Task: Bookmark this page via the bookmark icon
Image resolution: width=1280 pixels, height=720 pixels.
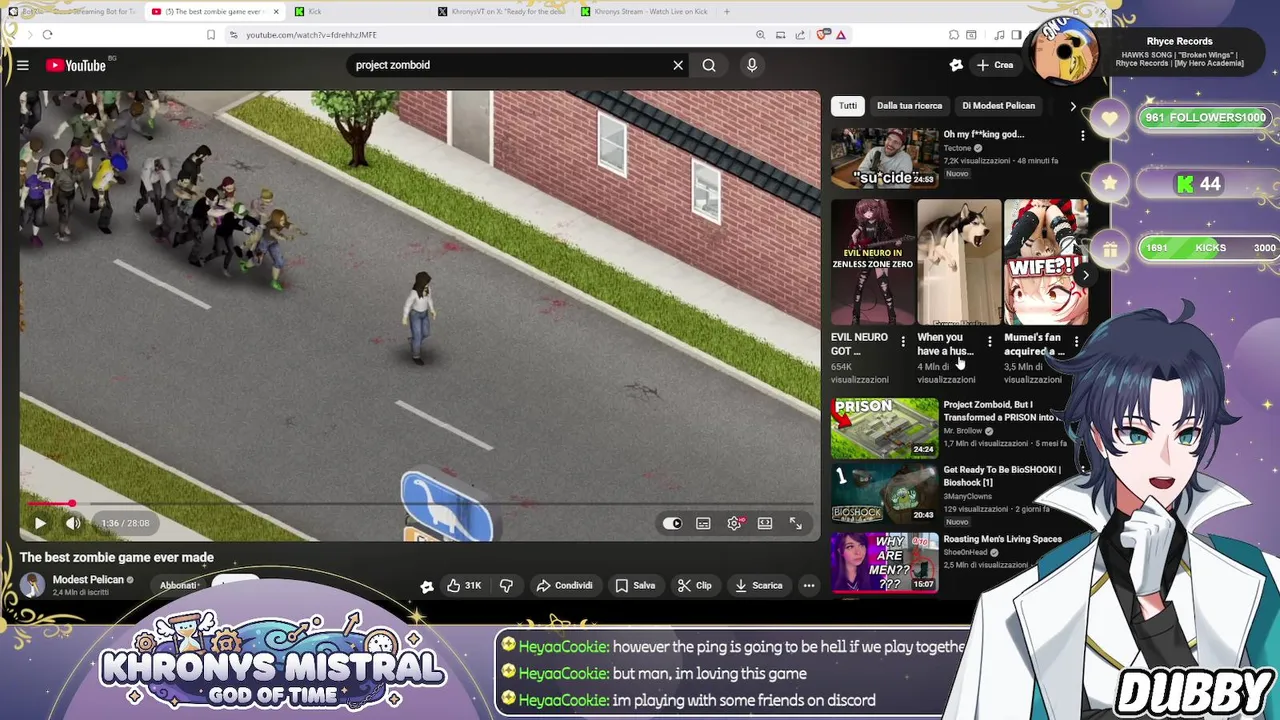Action: tap(210, 35)
